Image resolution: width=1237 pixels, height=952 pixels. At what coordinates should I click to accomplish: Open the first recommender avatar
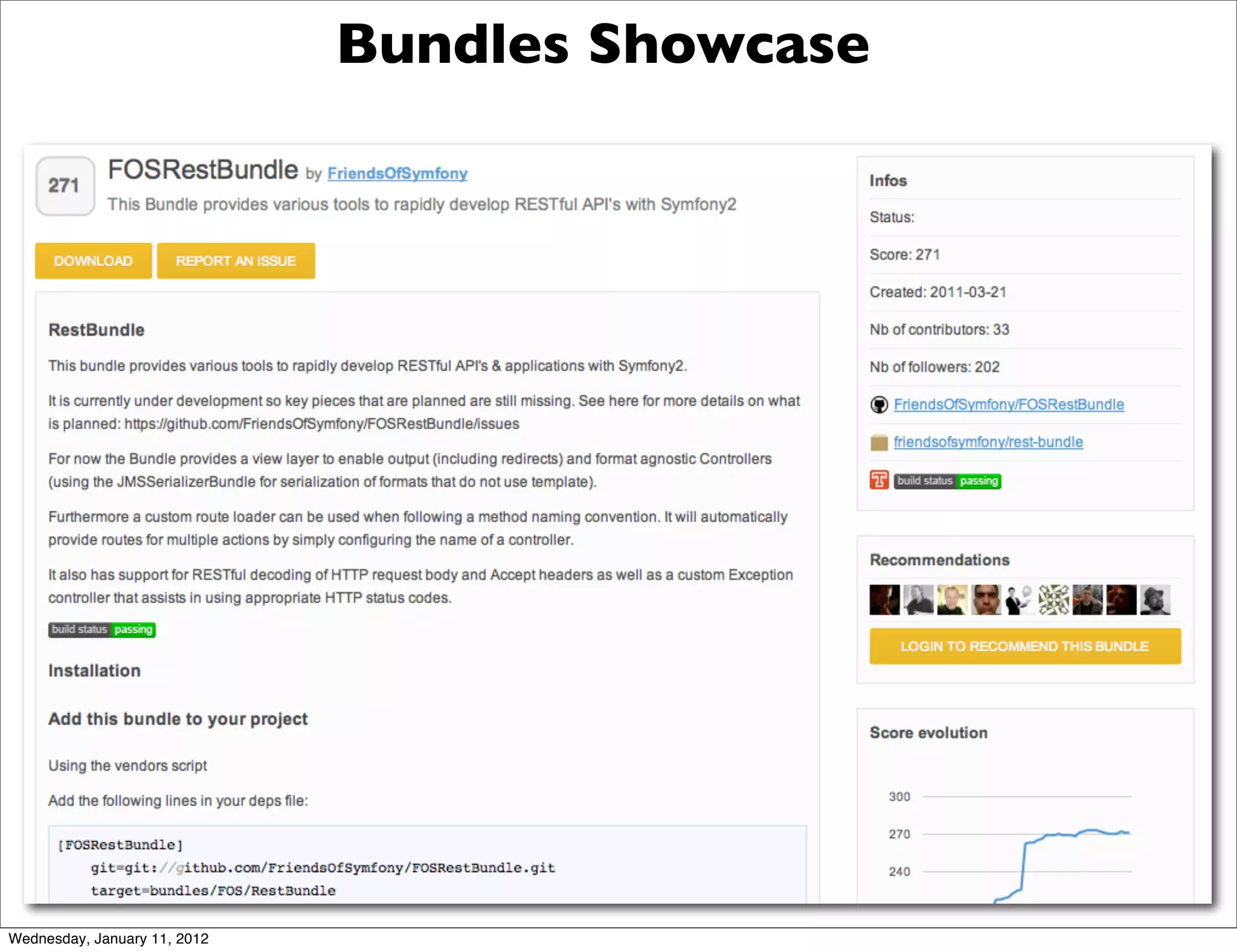[x=885, y=600]
